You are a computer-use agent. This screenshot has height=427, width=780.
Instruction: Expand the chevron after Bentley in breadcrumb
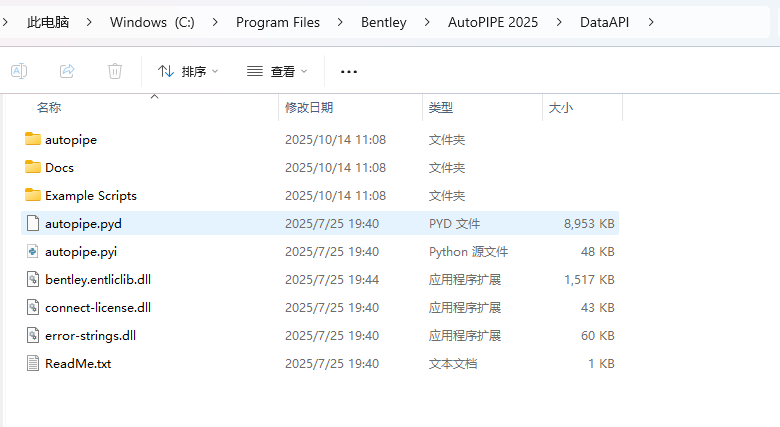point(427,22)
